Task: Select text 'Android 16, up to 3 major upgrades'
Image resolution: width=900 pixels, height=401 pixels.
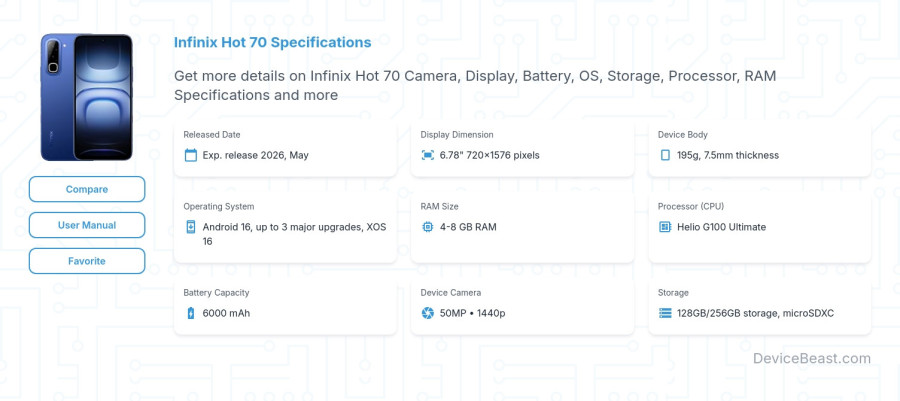Action: pos(282,227)
